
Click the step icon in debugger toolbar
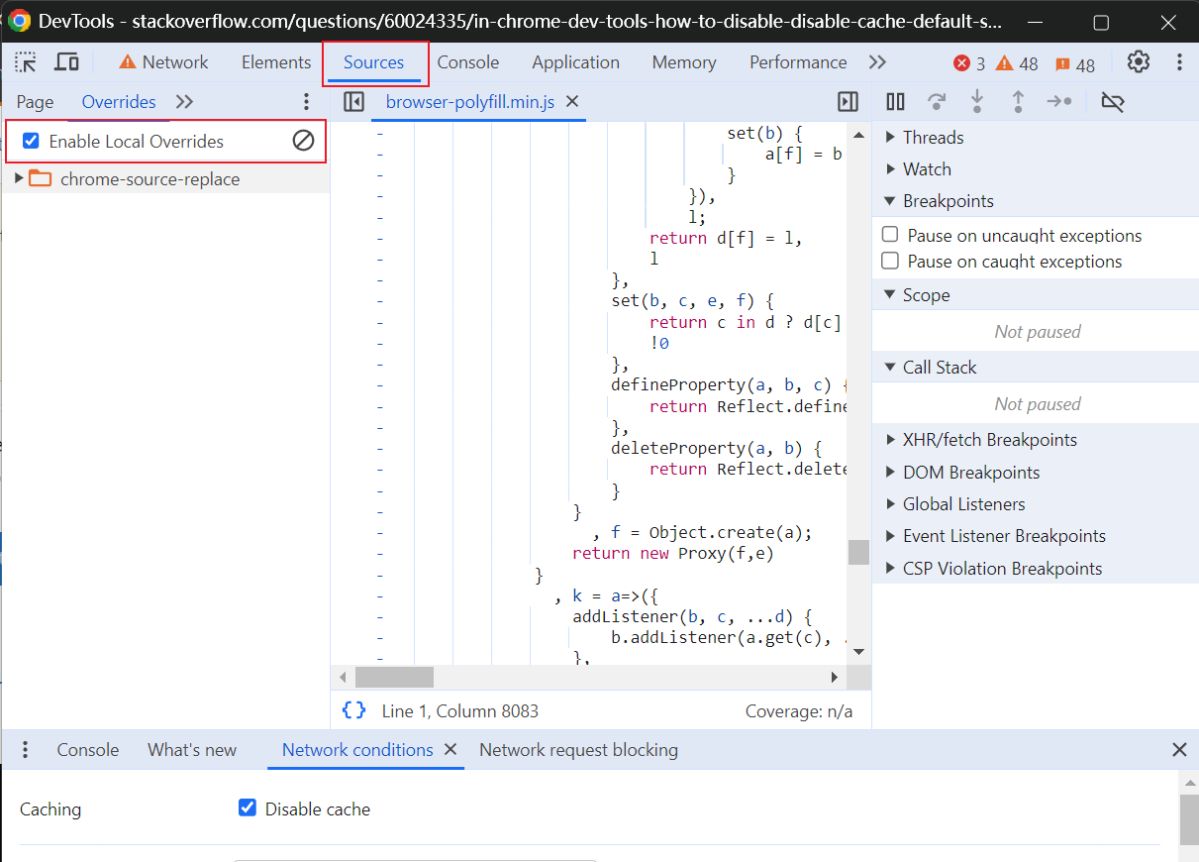(x=1059, y=101)
